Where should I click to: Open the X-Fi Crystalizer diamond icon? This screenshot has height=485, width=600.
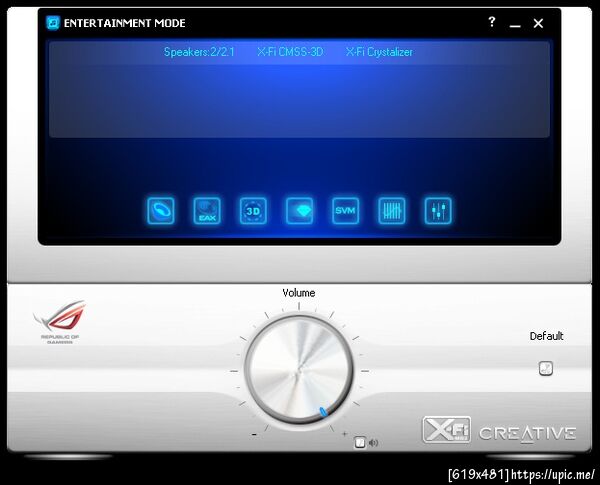coord(300,211)
